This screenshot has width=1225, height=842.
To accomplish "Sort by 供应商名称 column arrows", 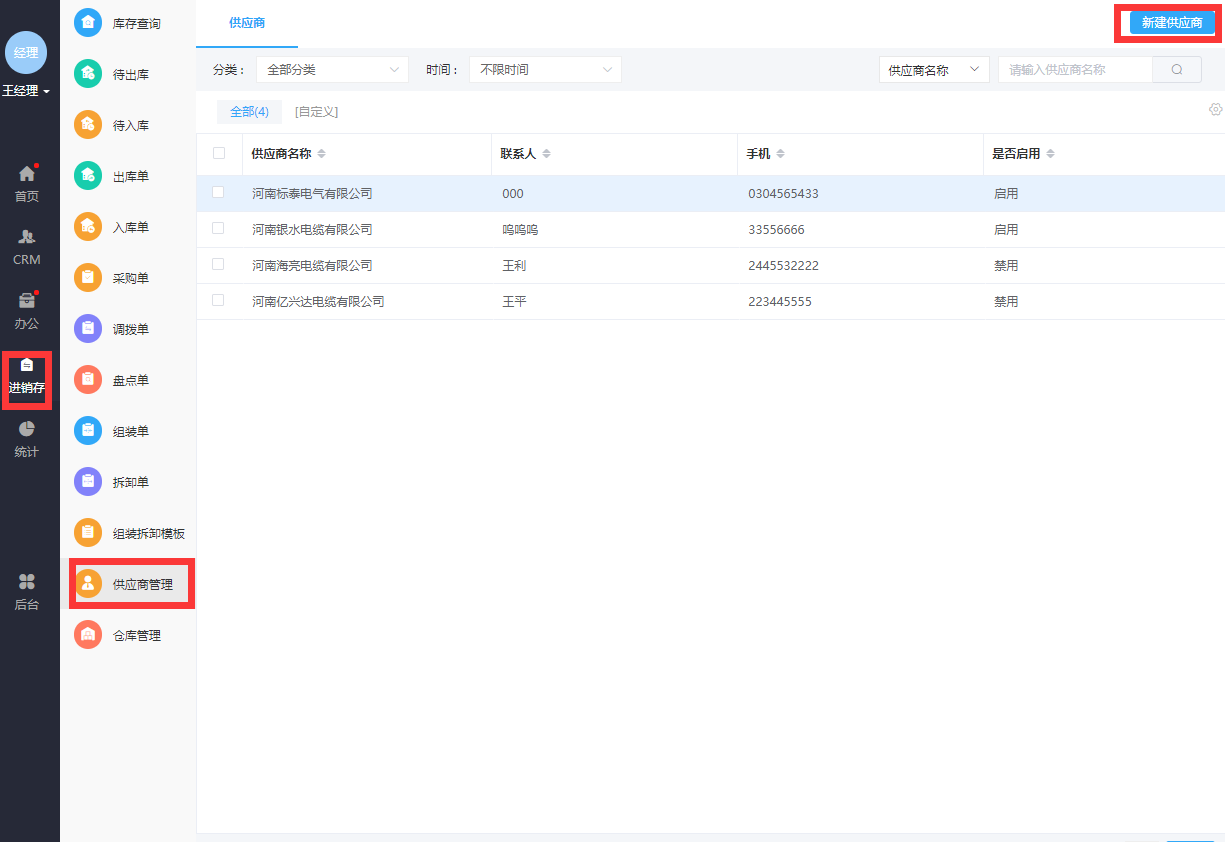I will pos(321,154).
